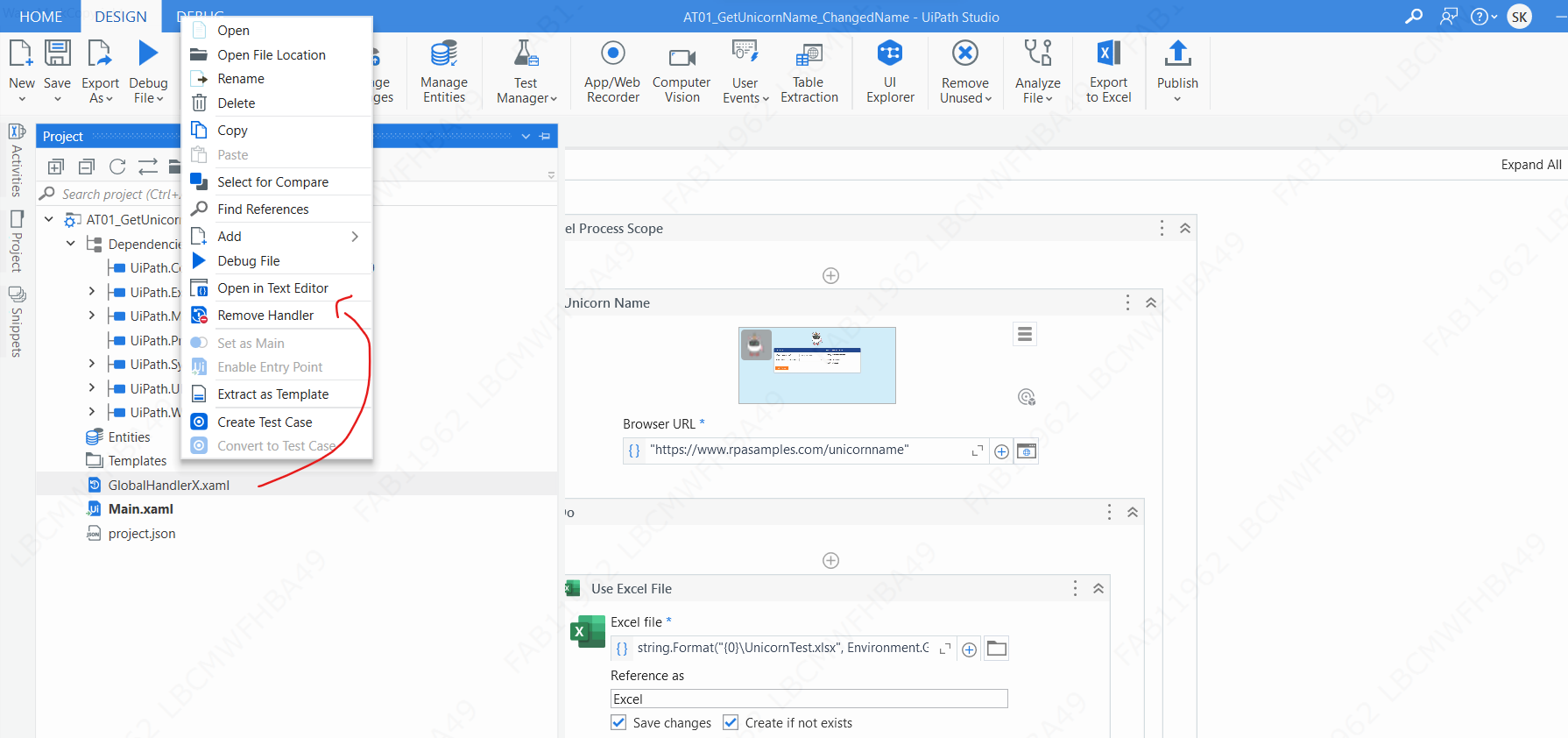The width and height of the screenshot is (1568, 738).
Task: Click the browser window selector next to Browser URL
Action: tap(1027, 451)
